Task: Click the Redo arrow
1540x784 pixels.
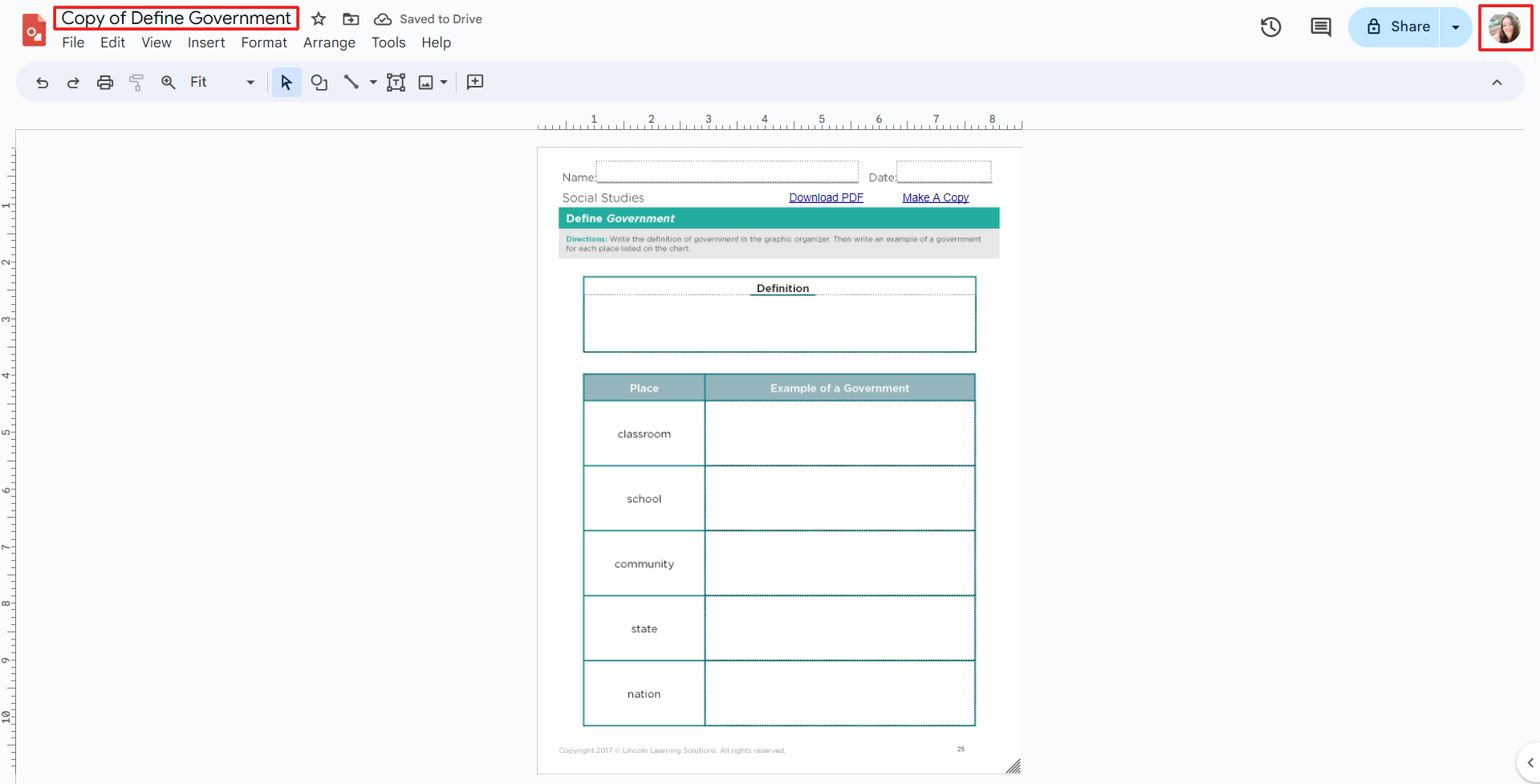Action: click(73, 82)
